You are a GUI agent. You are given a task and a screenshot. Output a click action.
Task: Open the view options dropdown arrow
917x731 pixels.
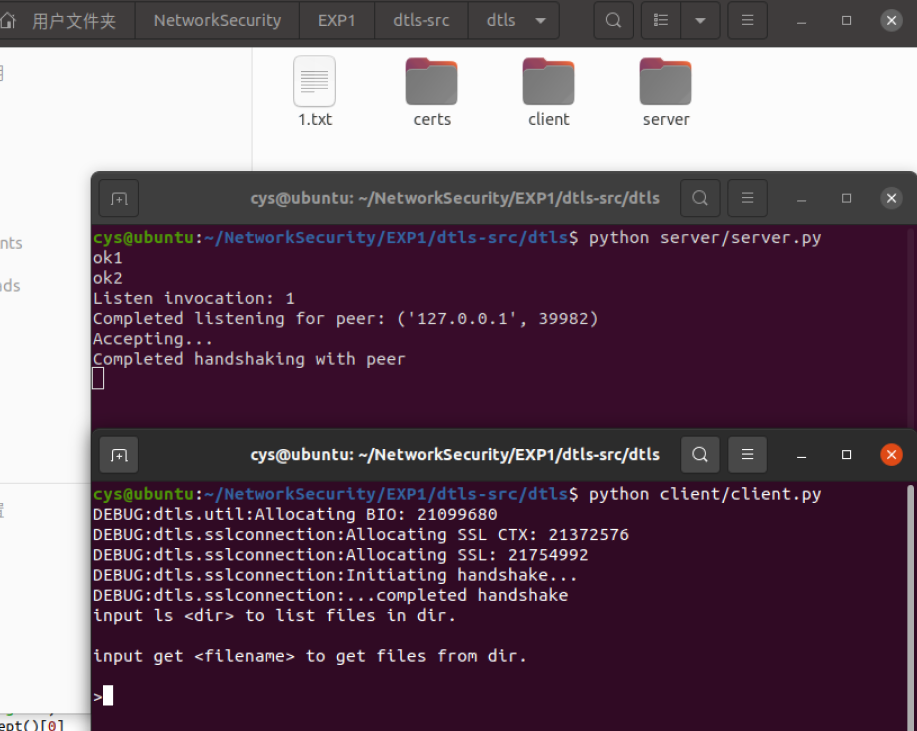pos(700,20)
